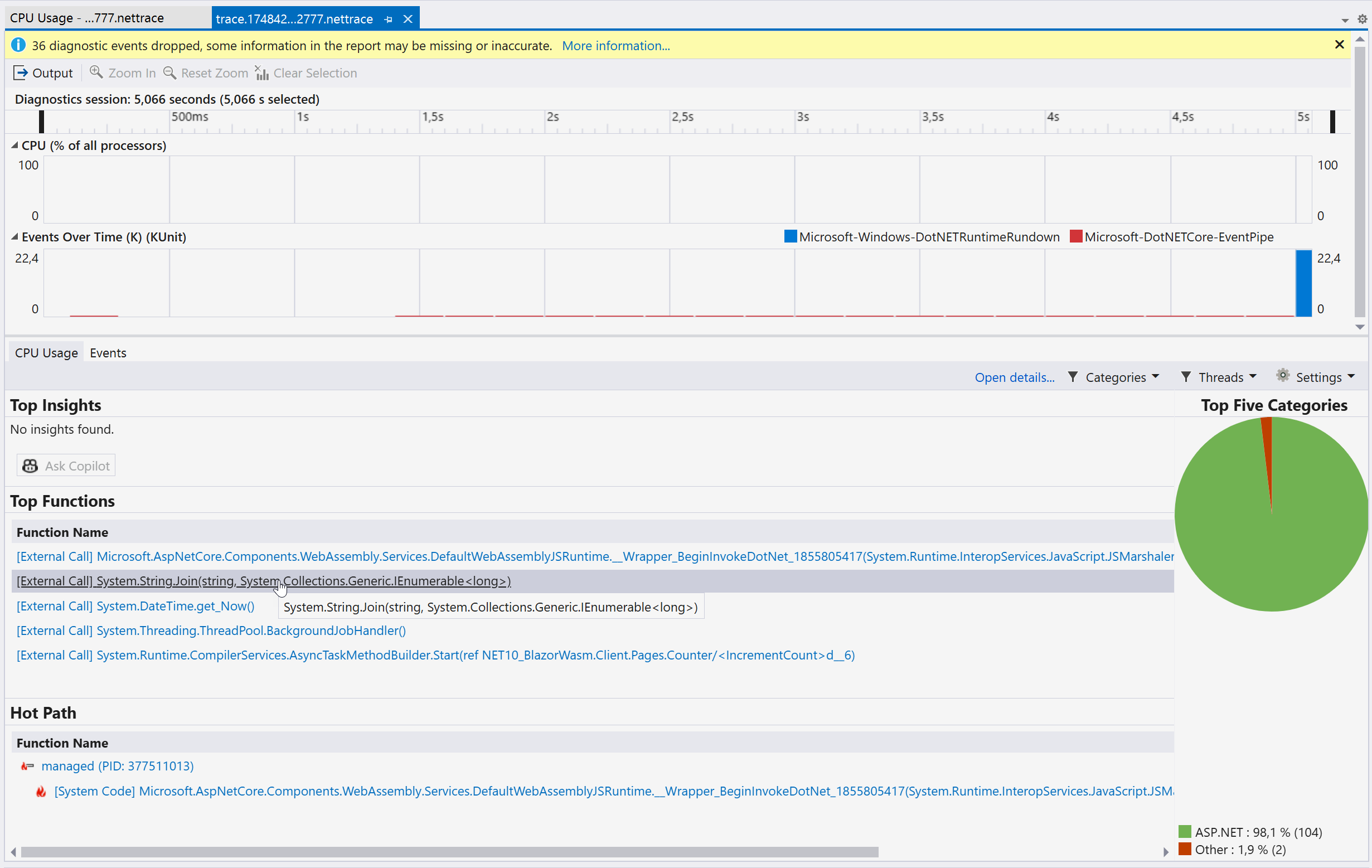Click the 4s timeline ruler mark

click(x=1053, y=117)
